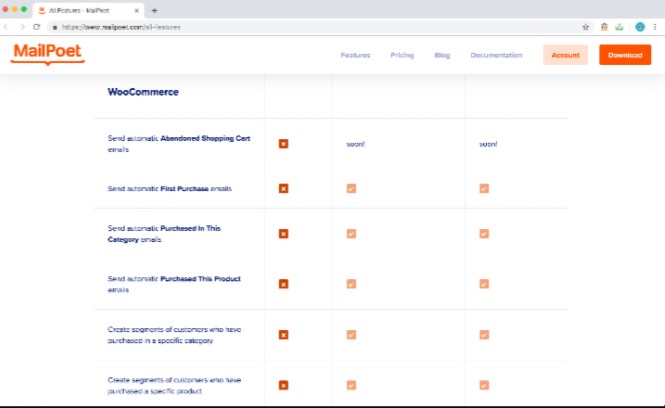Click the first extension icon after the star
The height and width of the screenshot is (408, 665).
(604, 27)
